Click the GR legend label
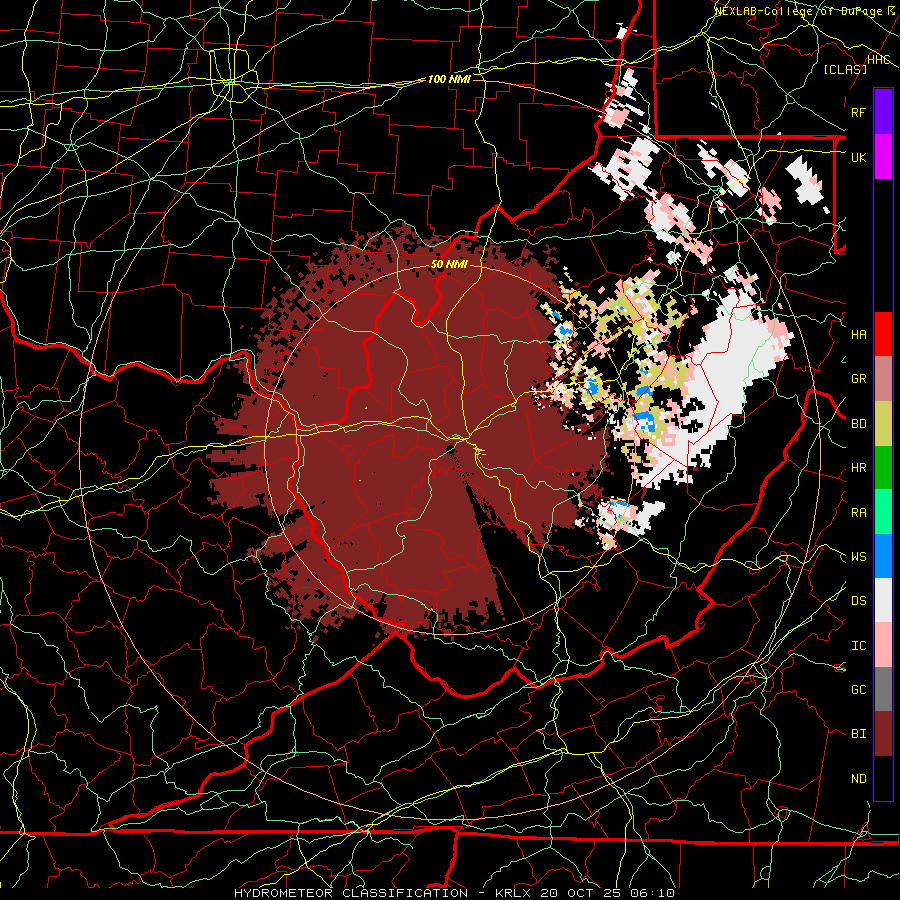The image size is (900, 900). coord(858,379)
